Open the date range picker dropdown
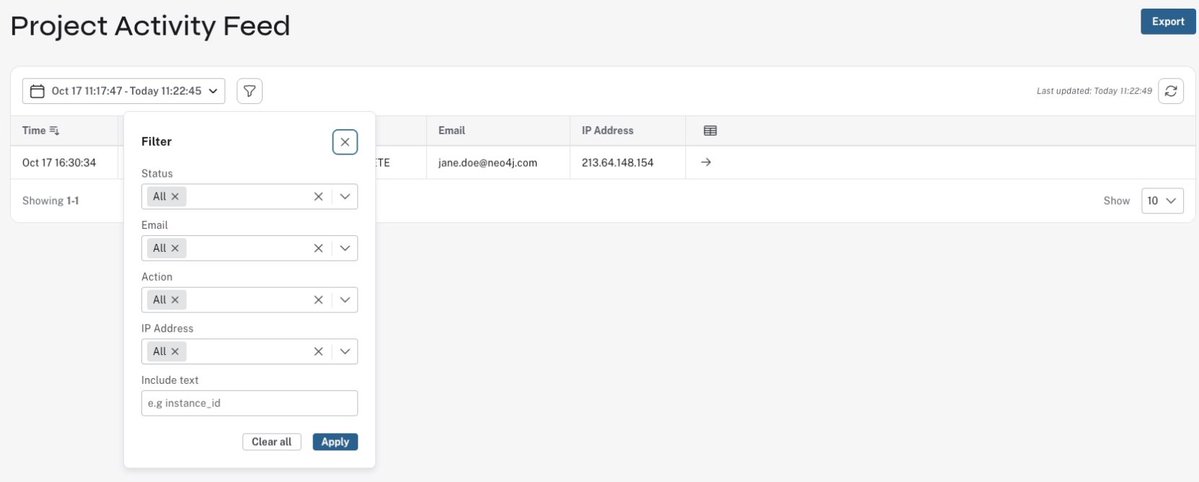 point(124,91)
